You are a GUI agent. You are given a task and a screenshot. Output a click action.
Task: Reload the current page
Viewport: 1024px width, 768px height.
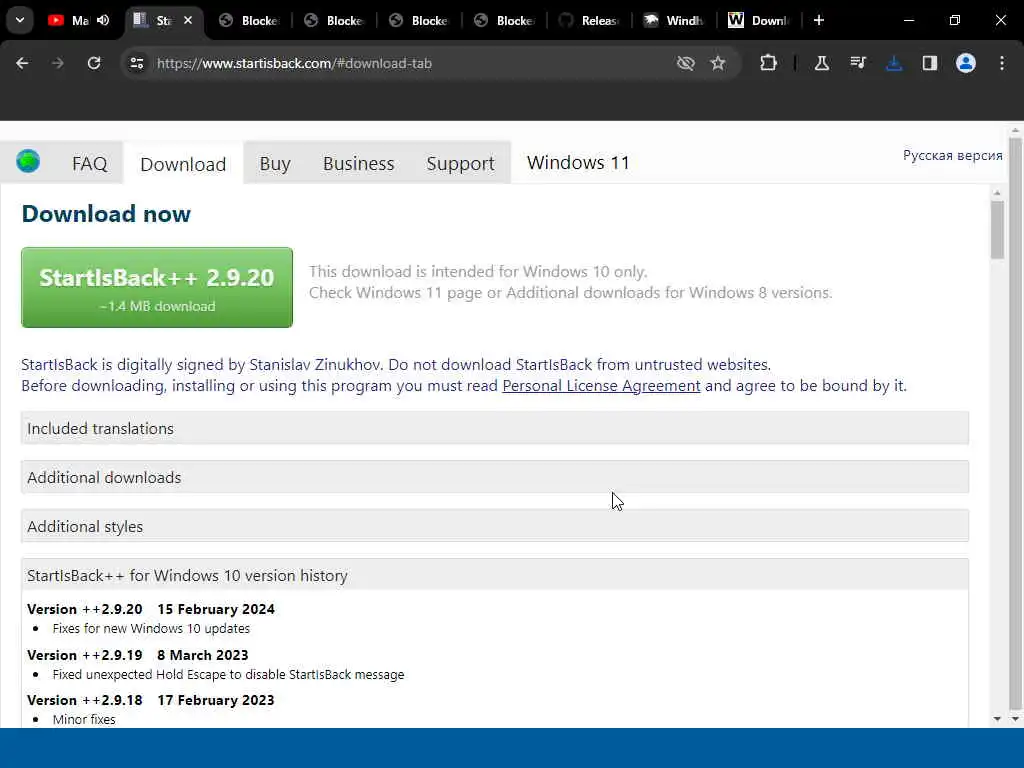point(94,63)
